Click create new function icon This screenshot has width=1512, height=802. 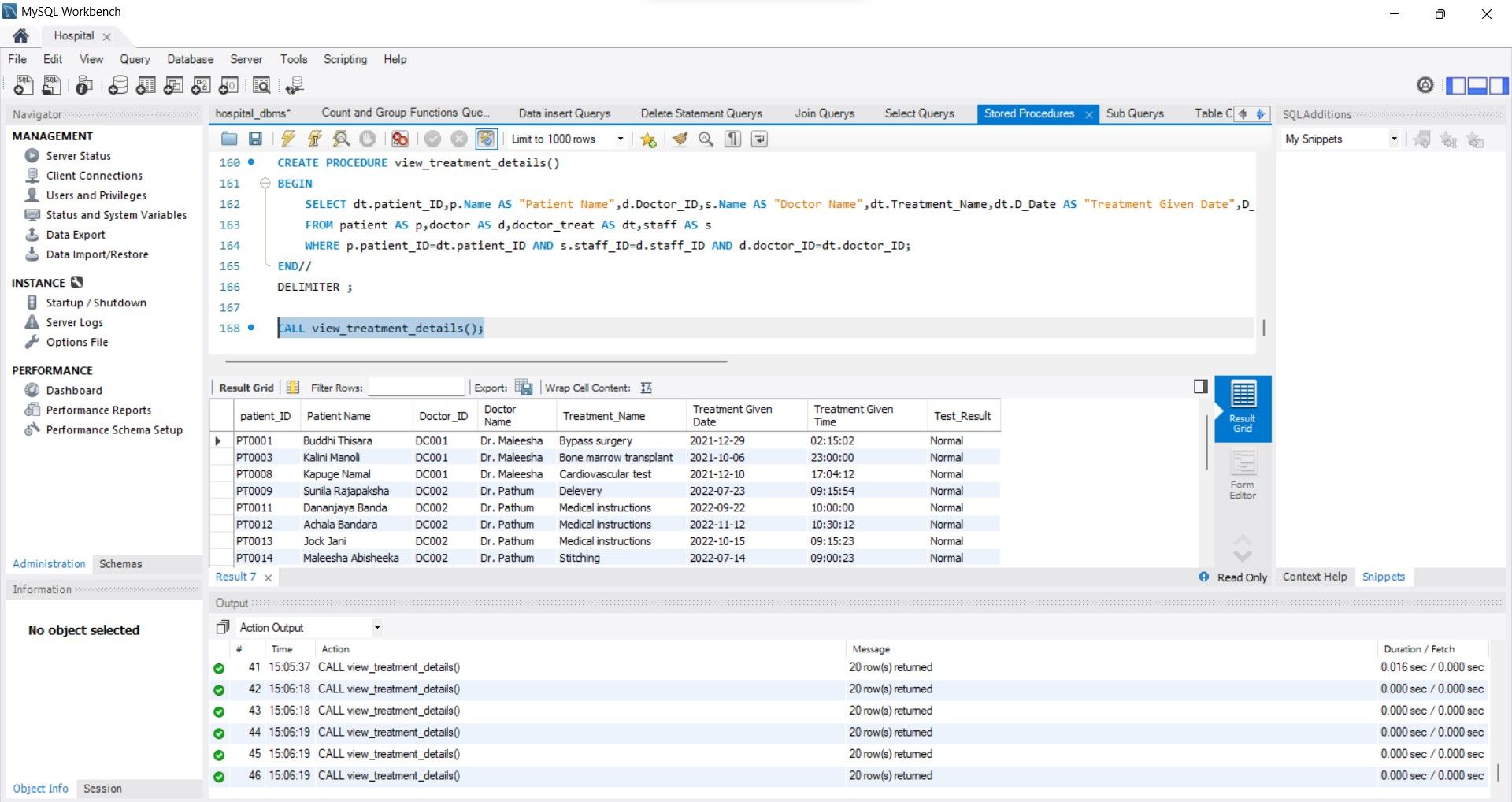(228, 85)
